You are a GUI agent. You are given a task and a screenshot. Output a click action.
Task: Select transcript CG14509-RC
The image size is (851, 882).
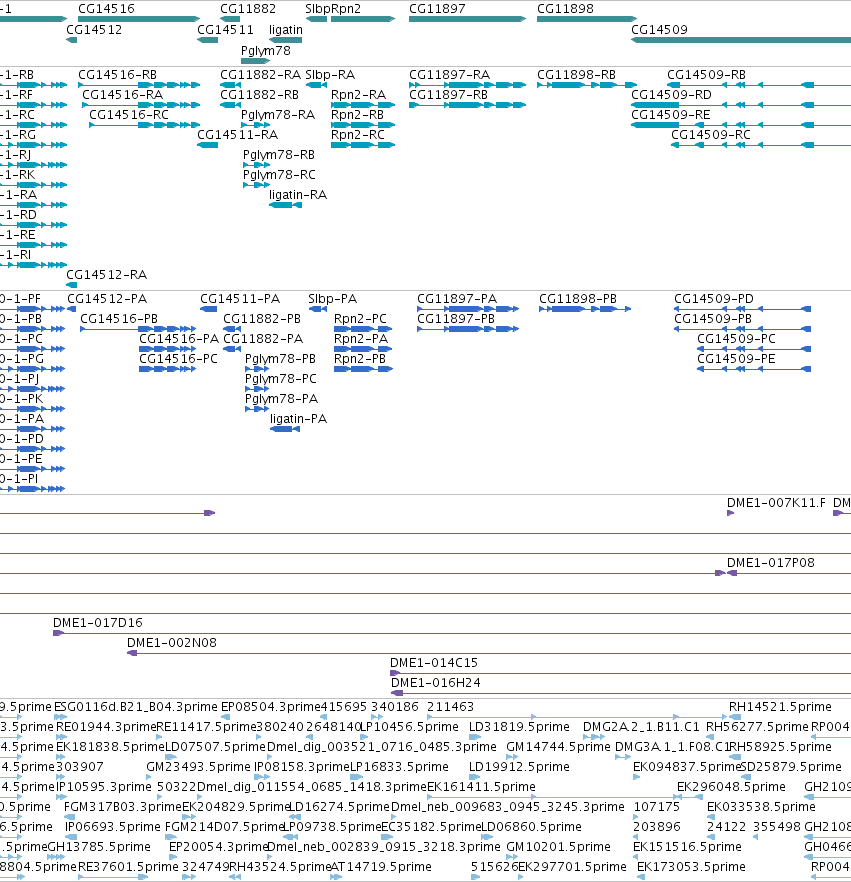point(711,135)
